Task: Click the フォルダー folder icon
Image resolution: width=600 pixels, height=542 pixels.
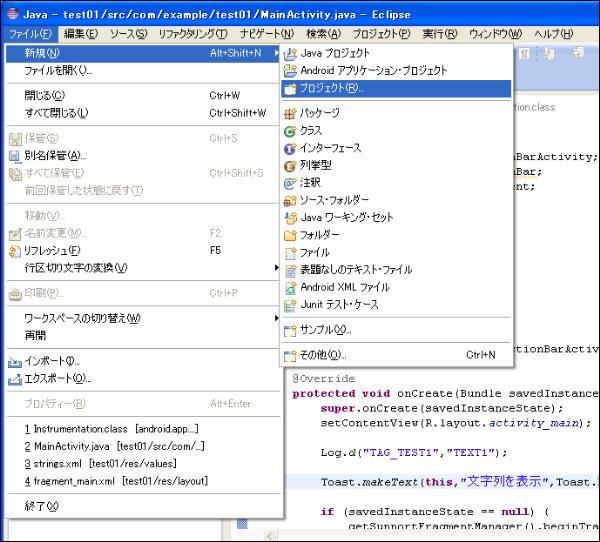Action: [x=290, y=235]
